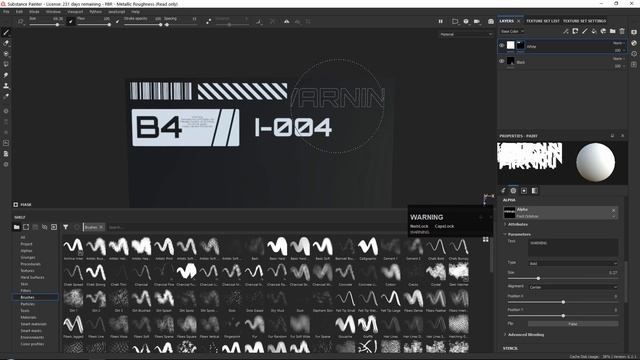Open the Help menu
This screenshot has height=360, width=640.
pyautogui.click(x=136, y=12)
